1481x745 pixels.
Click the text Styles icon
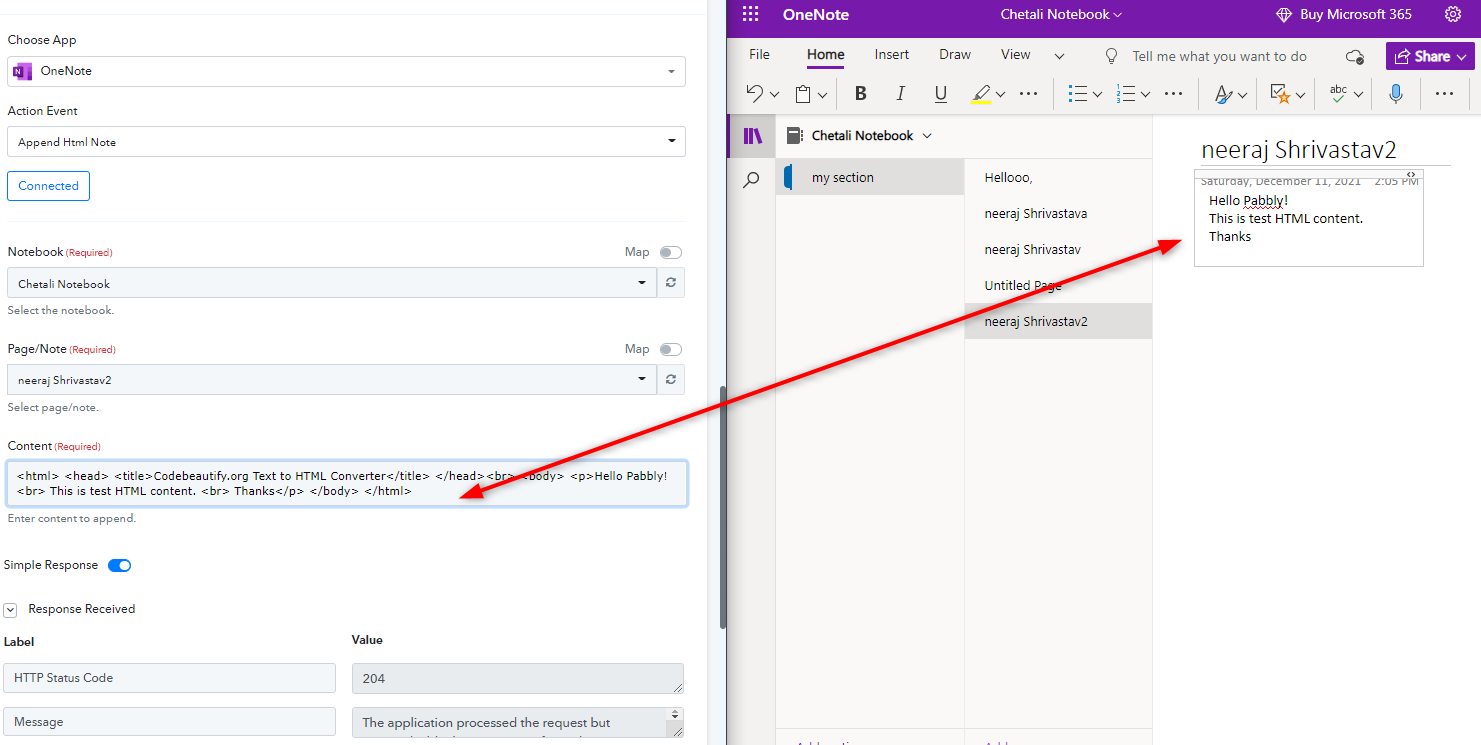[x=1223, y=94]
